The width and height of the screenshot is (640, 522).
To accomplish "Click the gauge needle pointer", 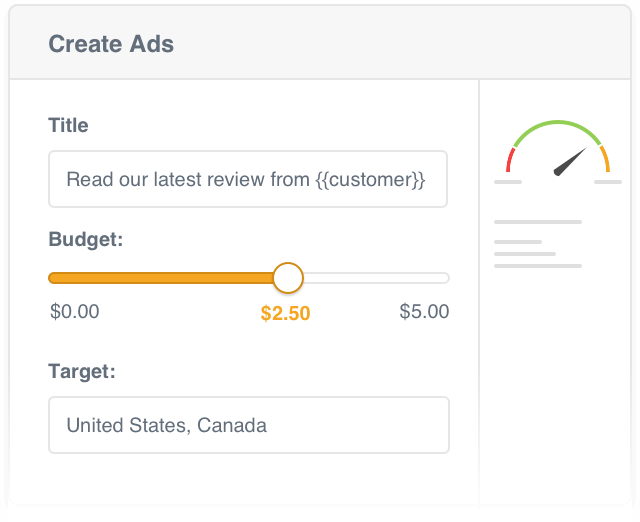I will pos(570,163).
